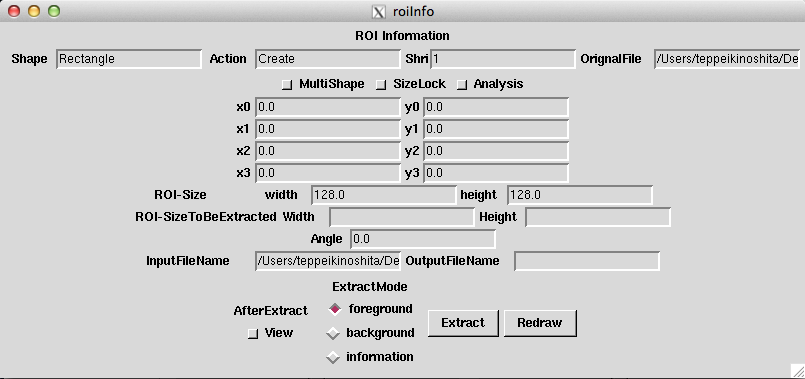Screen dimensions: 805x379
Task: Click the Extract button
Action: (463, 323)
